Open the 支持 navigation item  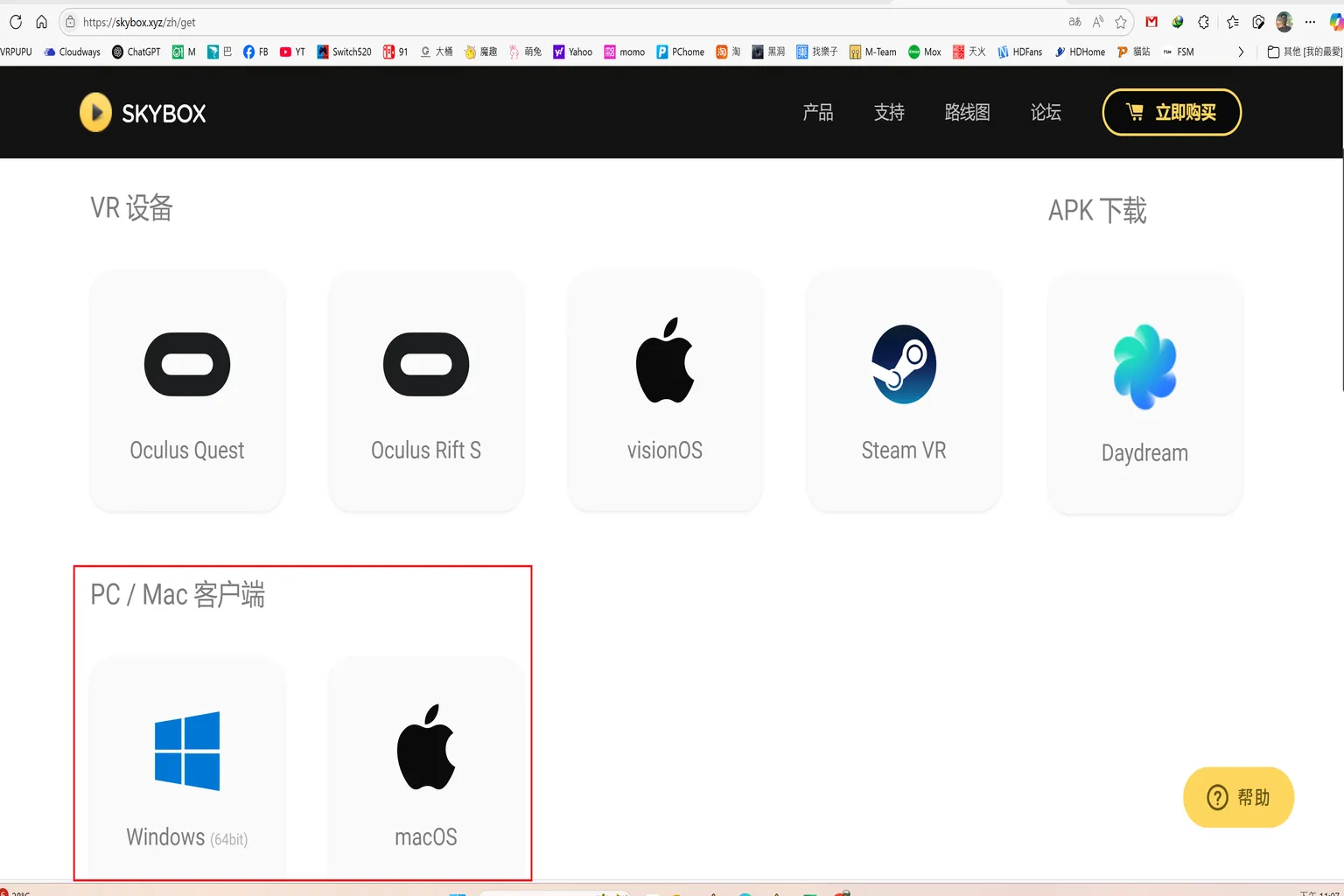889,113
